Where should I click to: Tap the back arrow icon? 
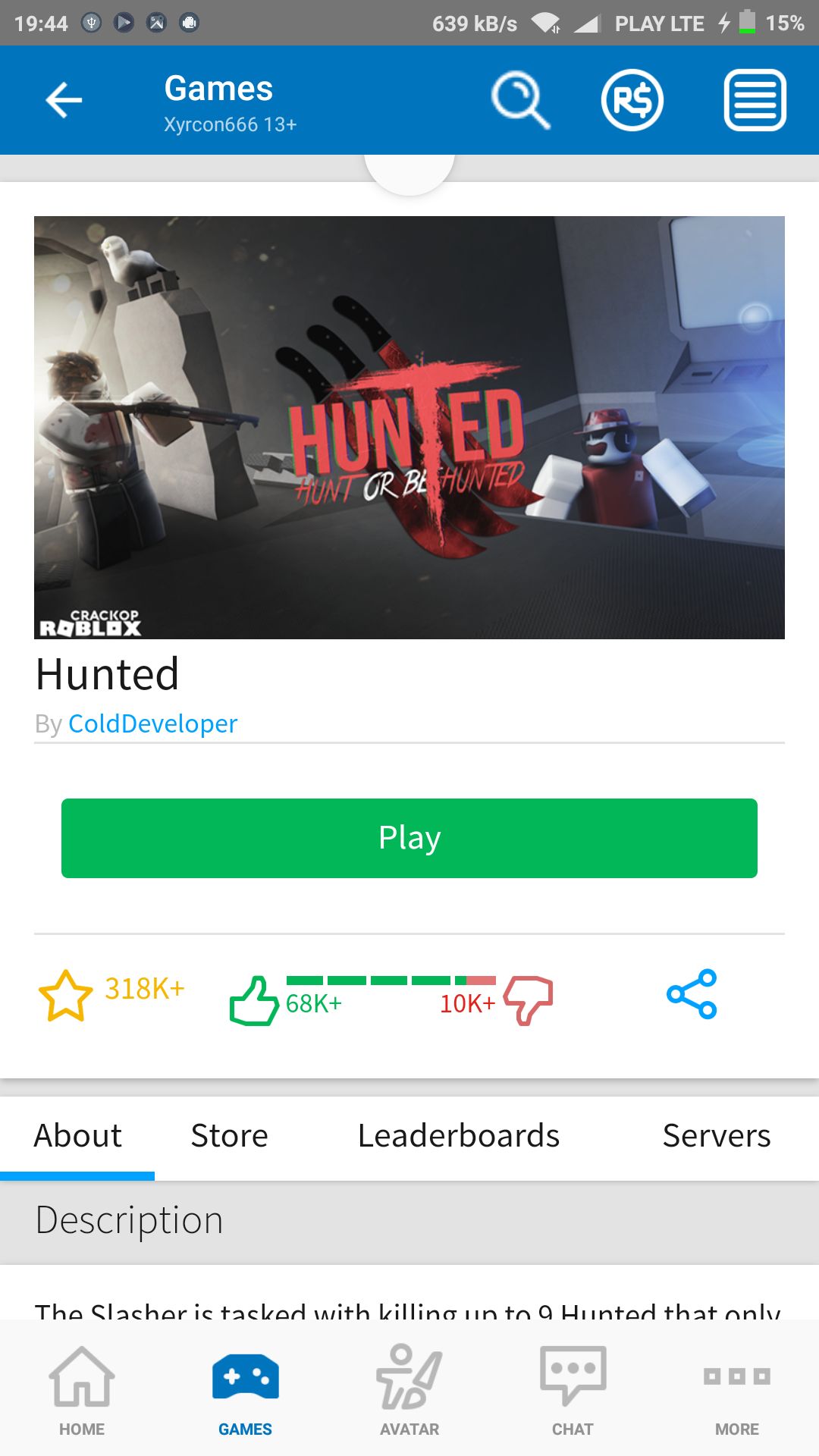coord(64,100)
